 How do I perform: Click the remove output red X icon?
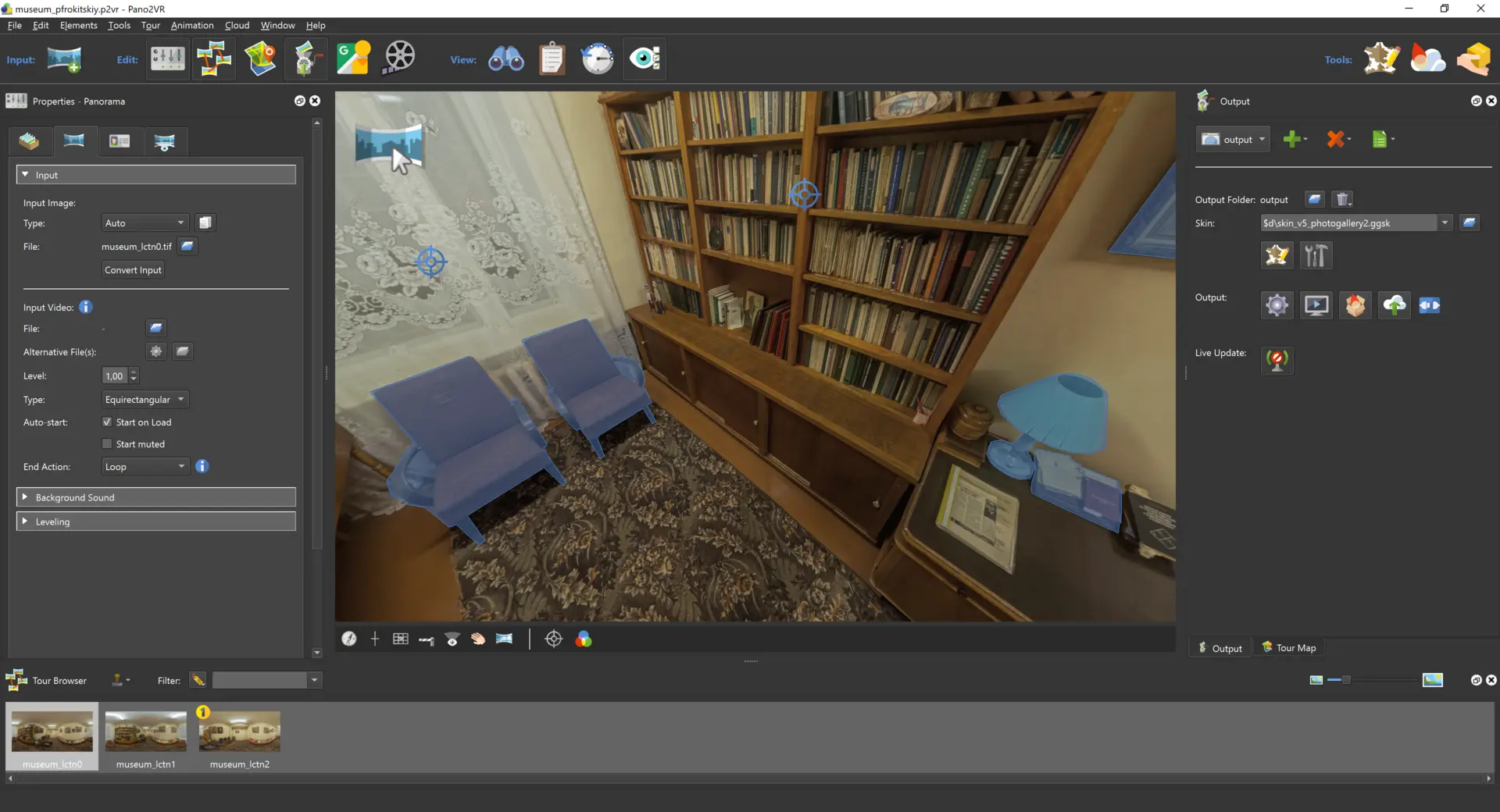click(x=1335, y=139)
